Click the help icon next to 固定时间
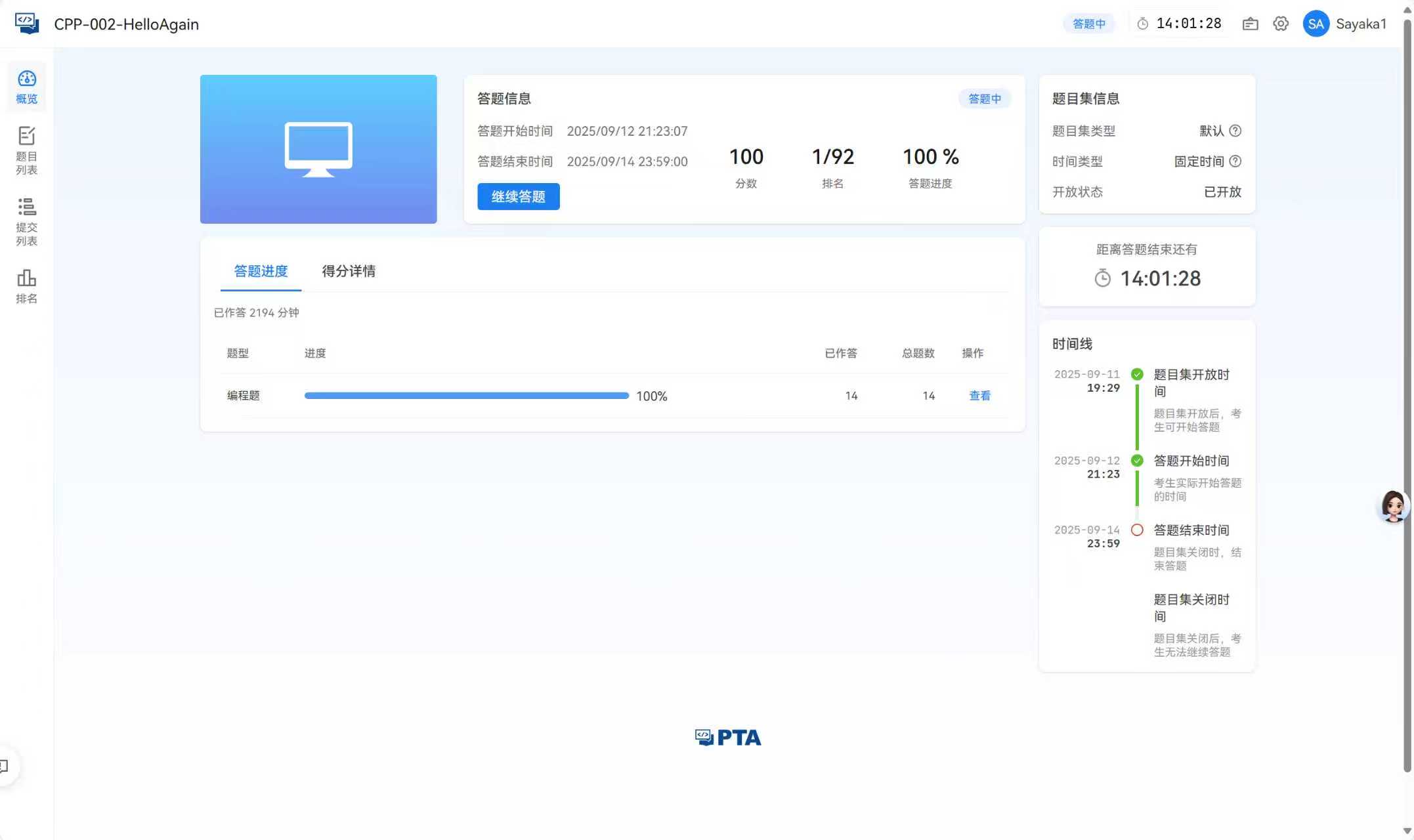Screen dimensions: 1414x840 pos(1235,161)
